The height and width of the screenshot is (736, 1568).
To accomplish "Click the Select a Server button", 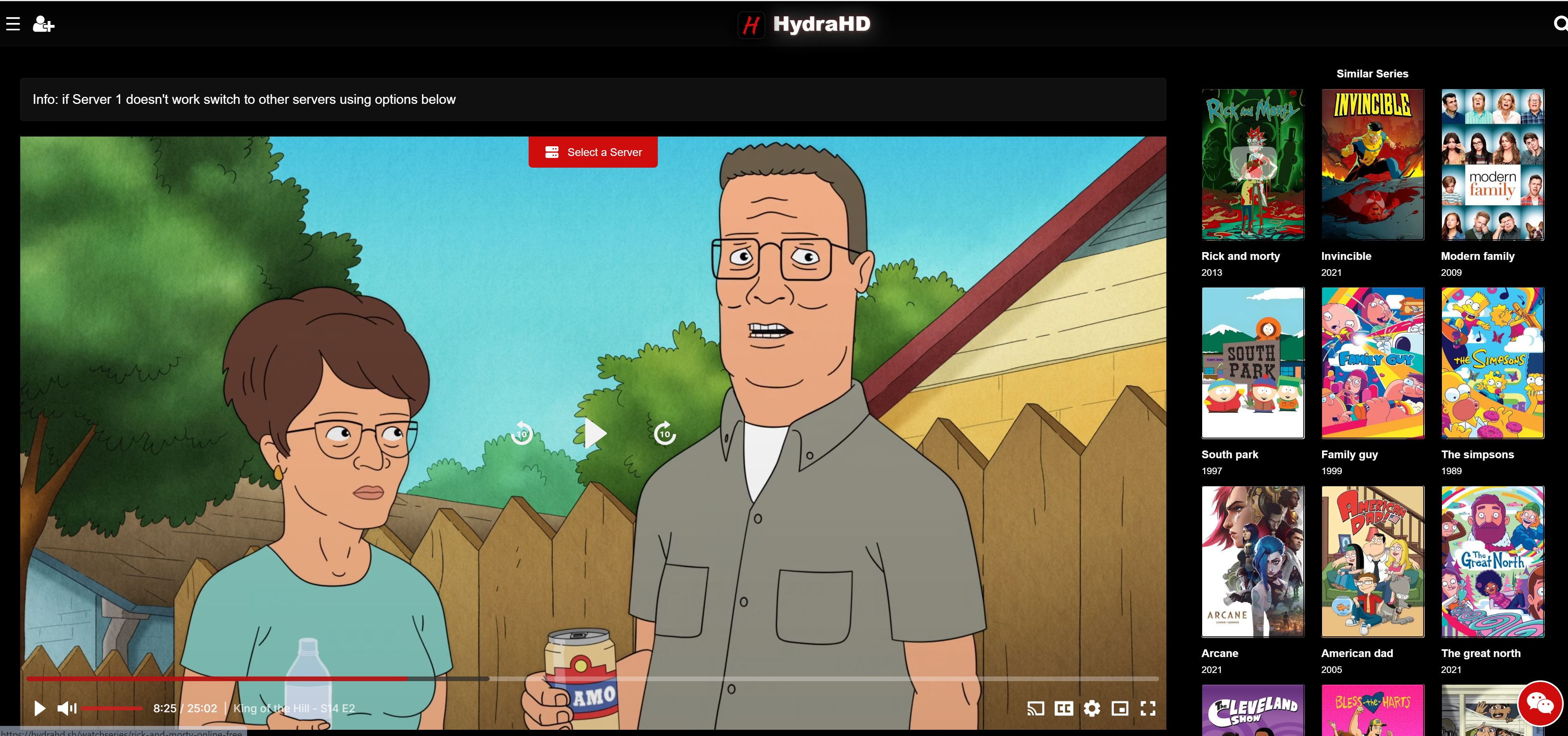I will (593, 152).
